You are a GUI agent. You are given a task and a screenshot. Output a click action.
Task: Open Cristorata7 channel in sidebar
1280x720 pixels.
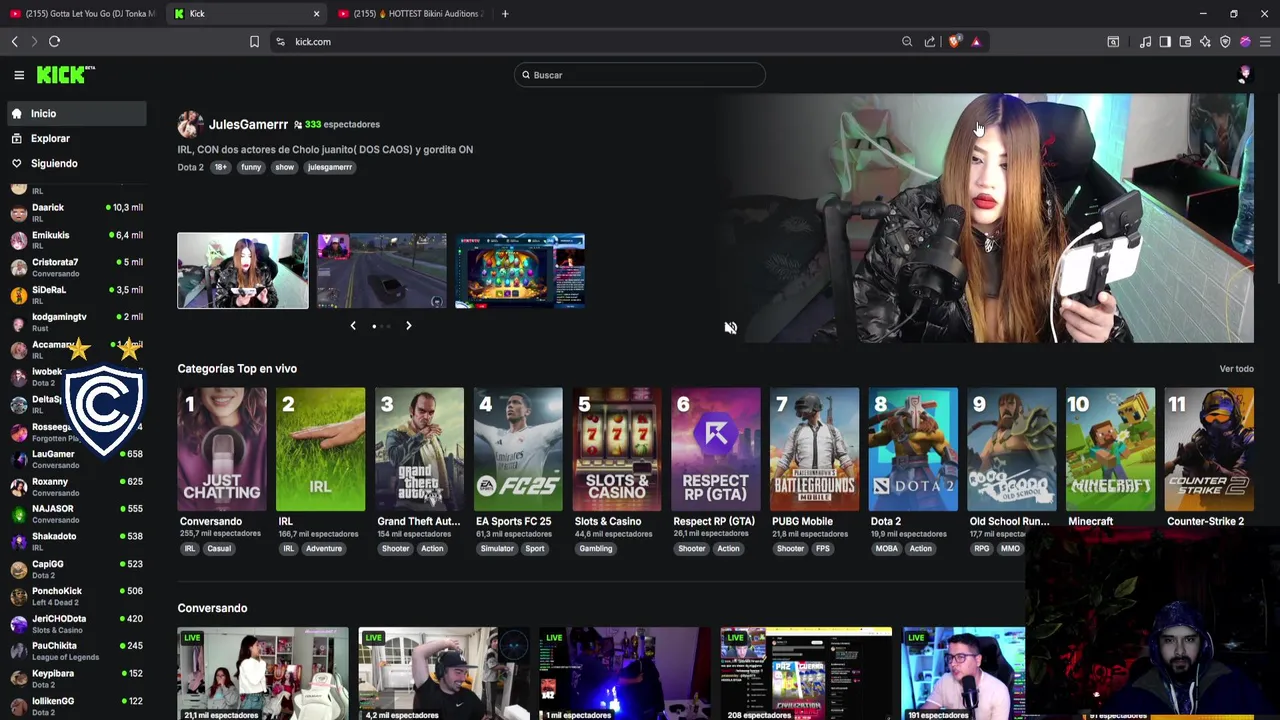pos(76,267)
